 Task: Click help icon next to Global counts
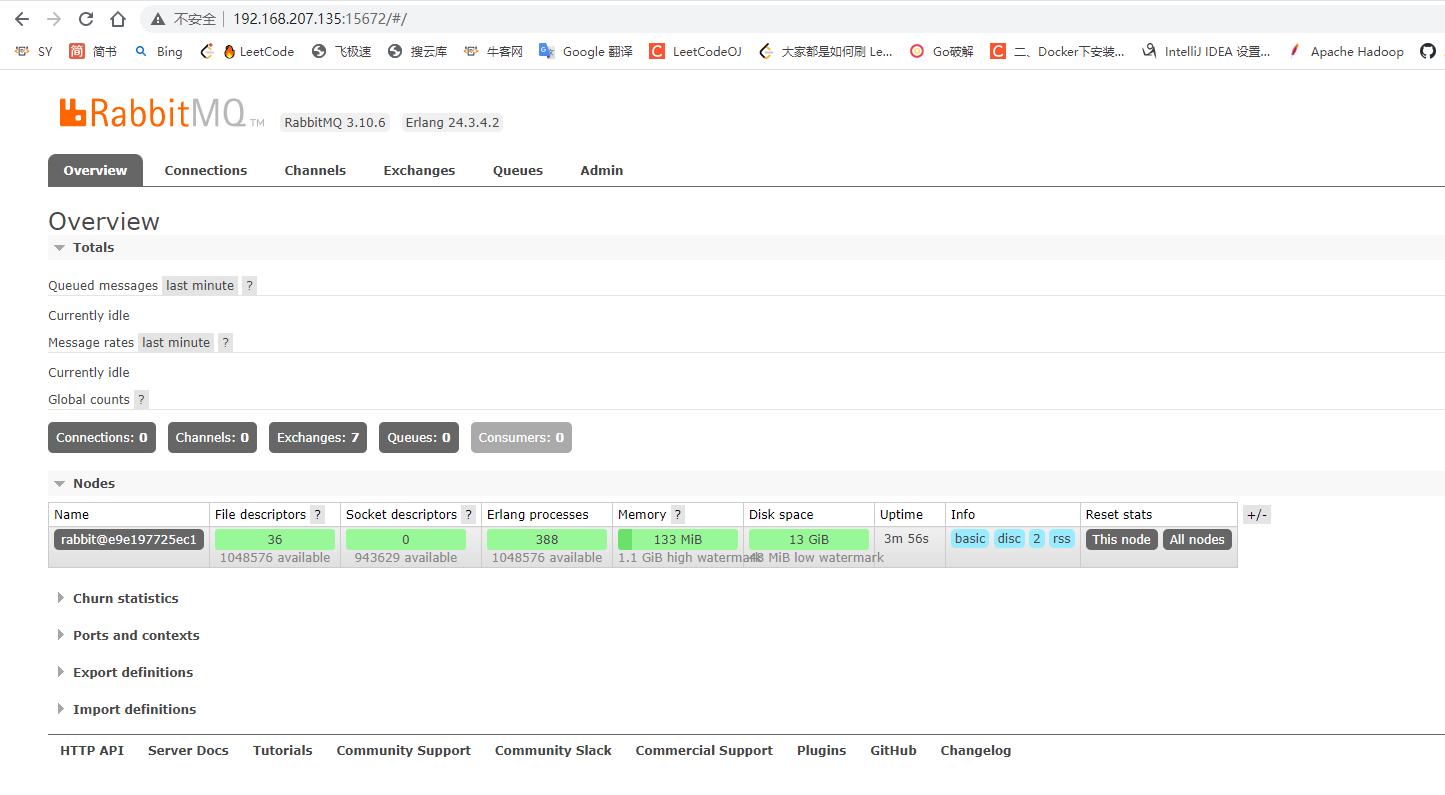pos(142,399)
